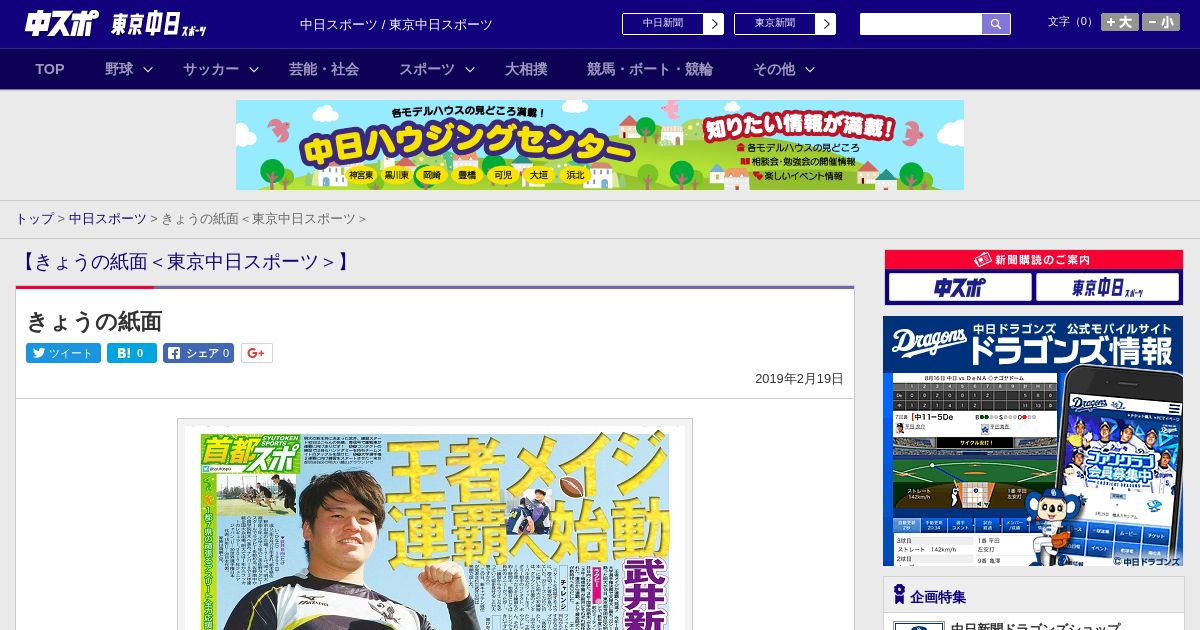The image size is (1200, 630).
Task: Open the newspaper front page image
Action: pos(435,525)
